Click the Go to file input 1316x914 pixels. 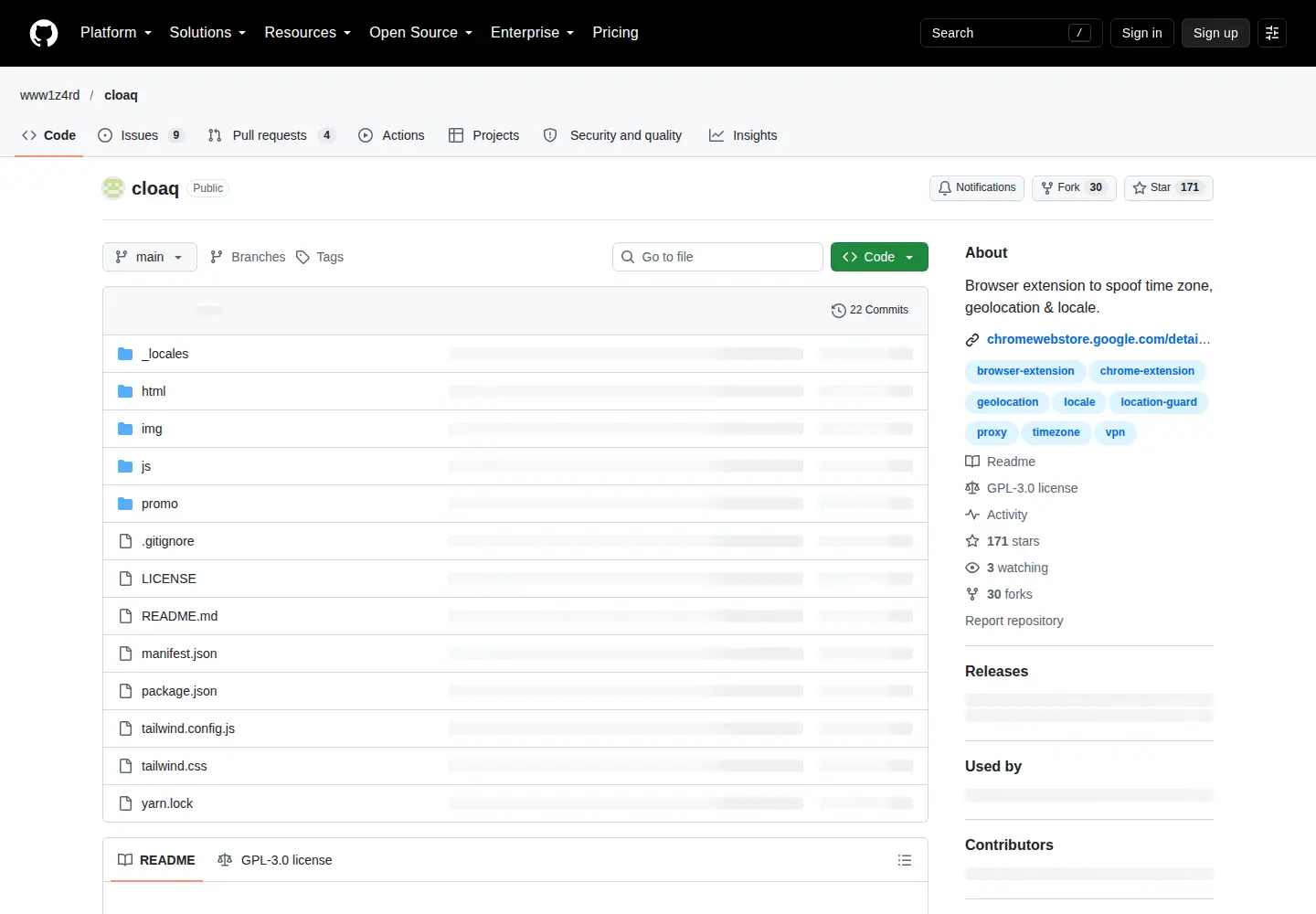point(717,257)
